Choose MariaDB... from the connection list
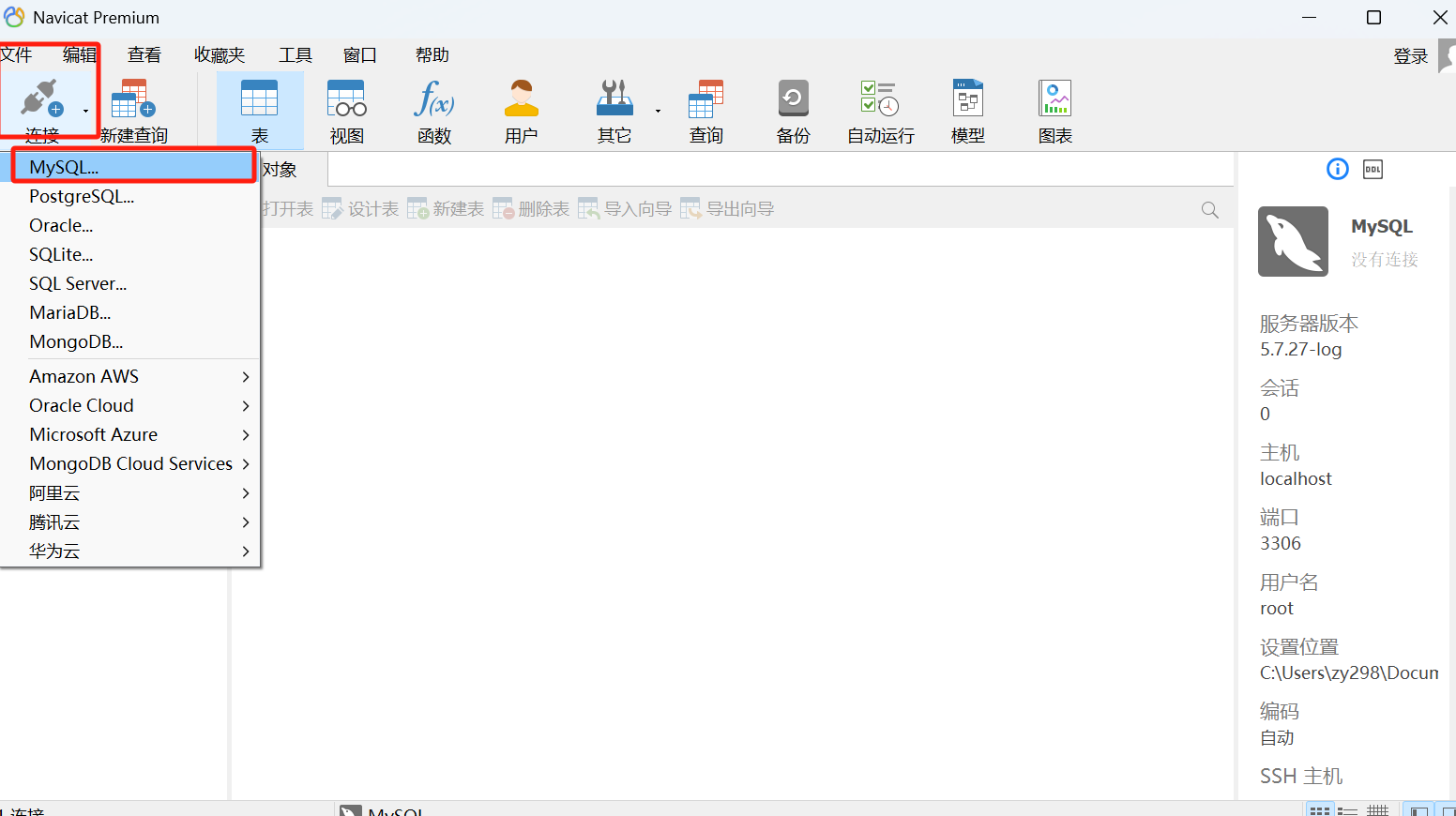The height and width of the screenshot is (816, 1456). (130, 313)
